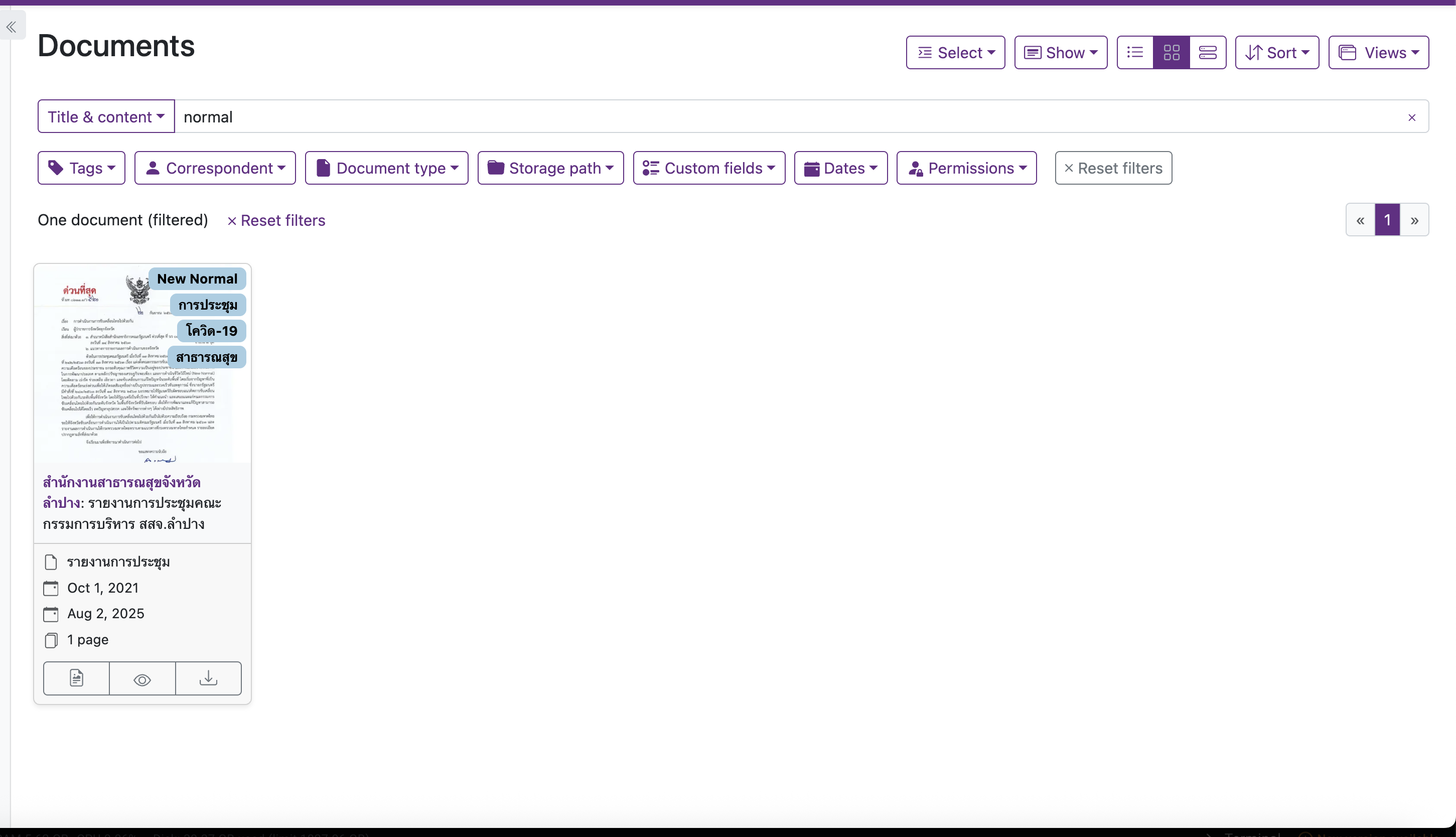
Task: Collapse the sidebar with the chevron arrows
Action: pyautogui.click(x=12, y=27)
